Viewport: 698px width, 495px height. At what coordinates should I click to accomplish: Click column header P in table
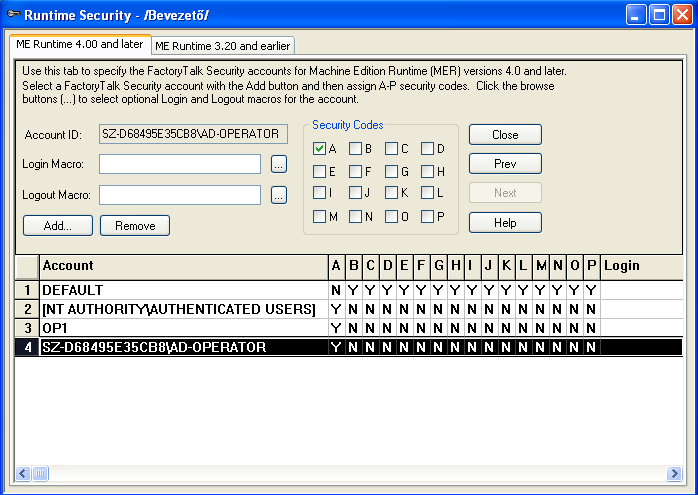pyautogui.click(x=592, y=267)
